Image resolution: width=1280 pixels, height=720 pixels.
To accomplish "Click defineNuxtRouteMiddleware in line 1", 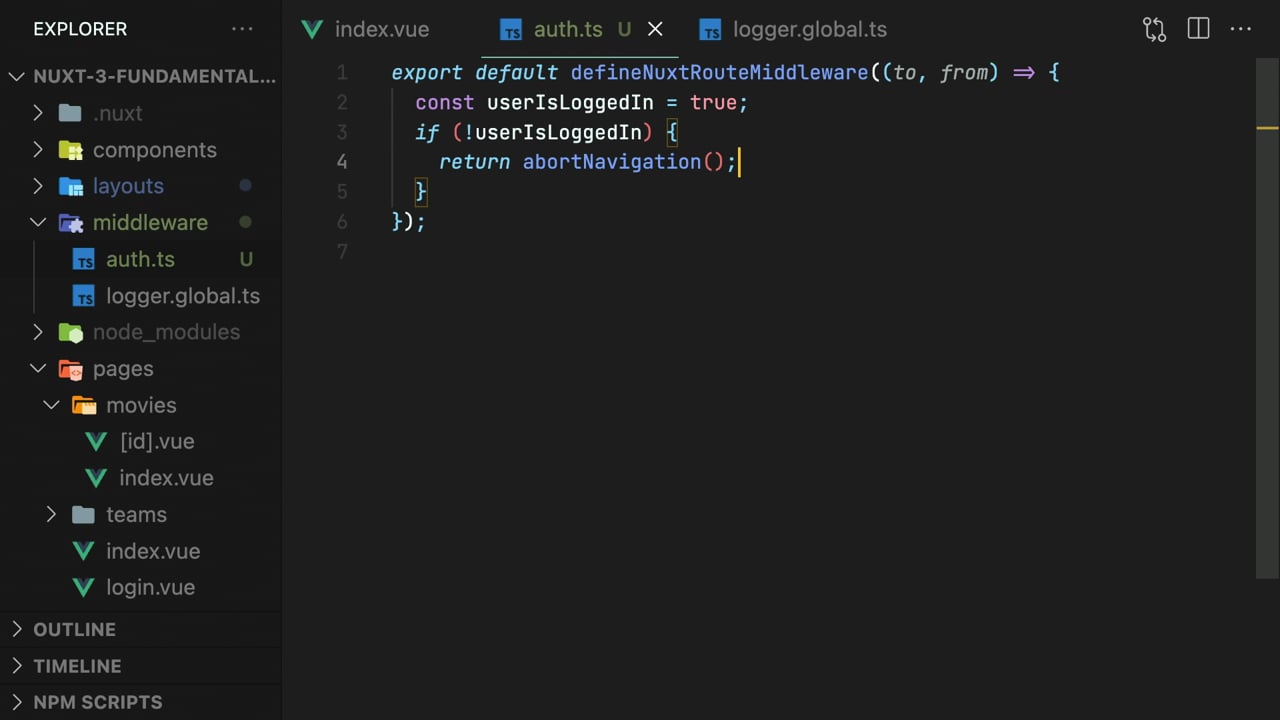I will (x=719, y=72).
